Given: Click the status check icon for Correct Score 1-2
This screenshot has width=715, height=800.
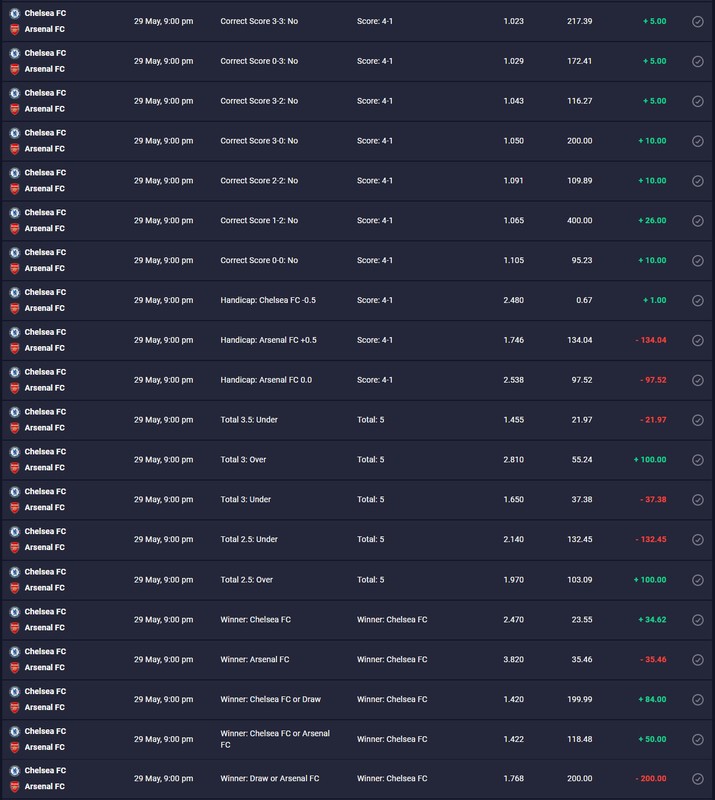Looking at the screenshot, I should point(697,220).
